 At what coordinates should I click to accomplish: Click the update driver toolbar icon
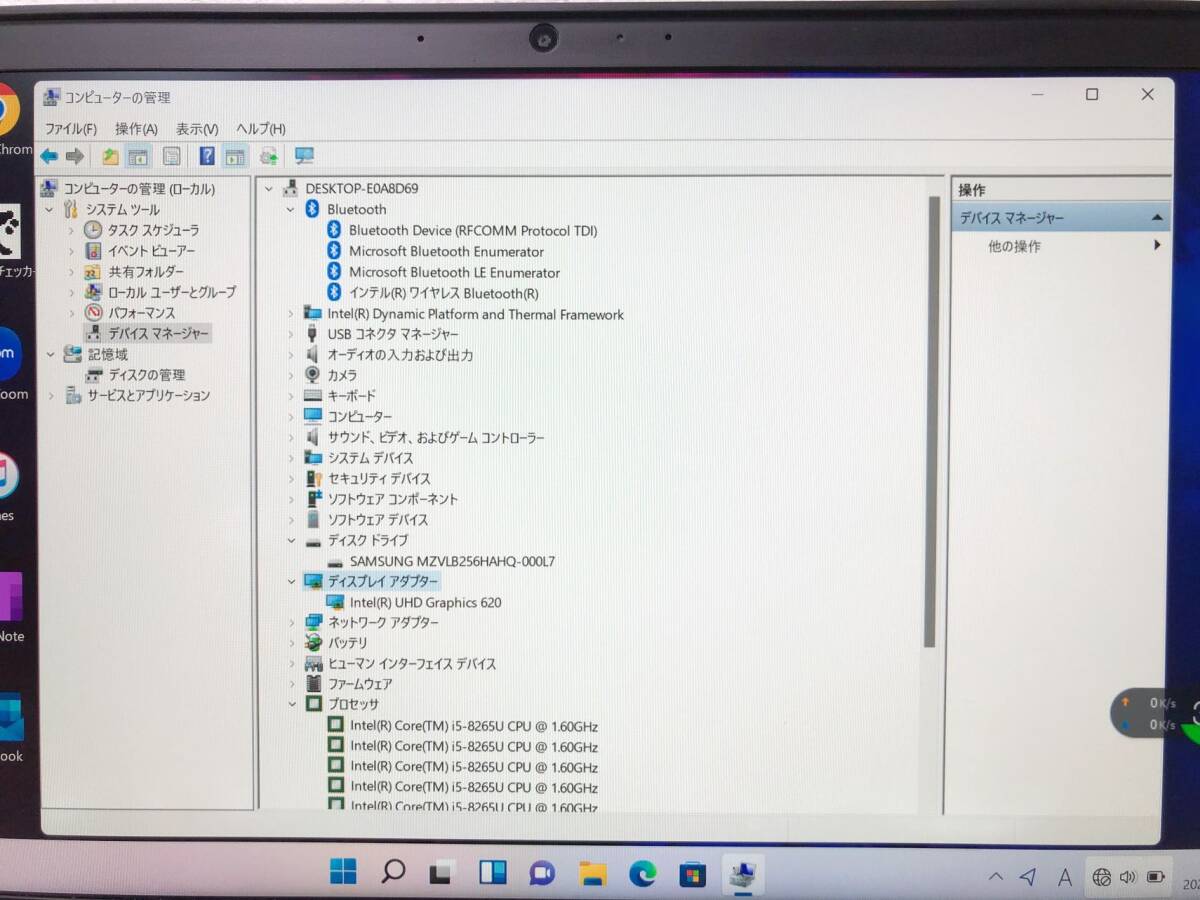point(269,156)
